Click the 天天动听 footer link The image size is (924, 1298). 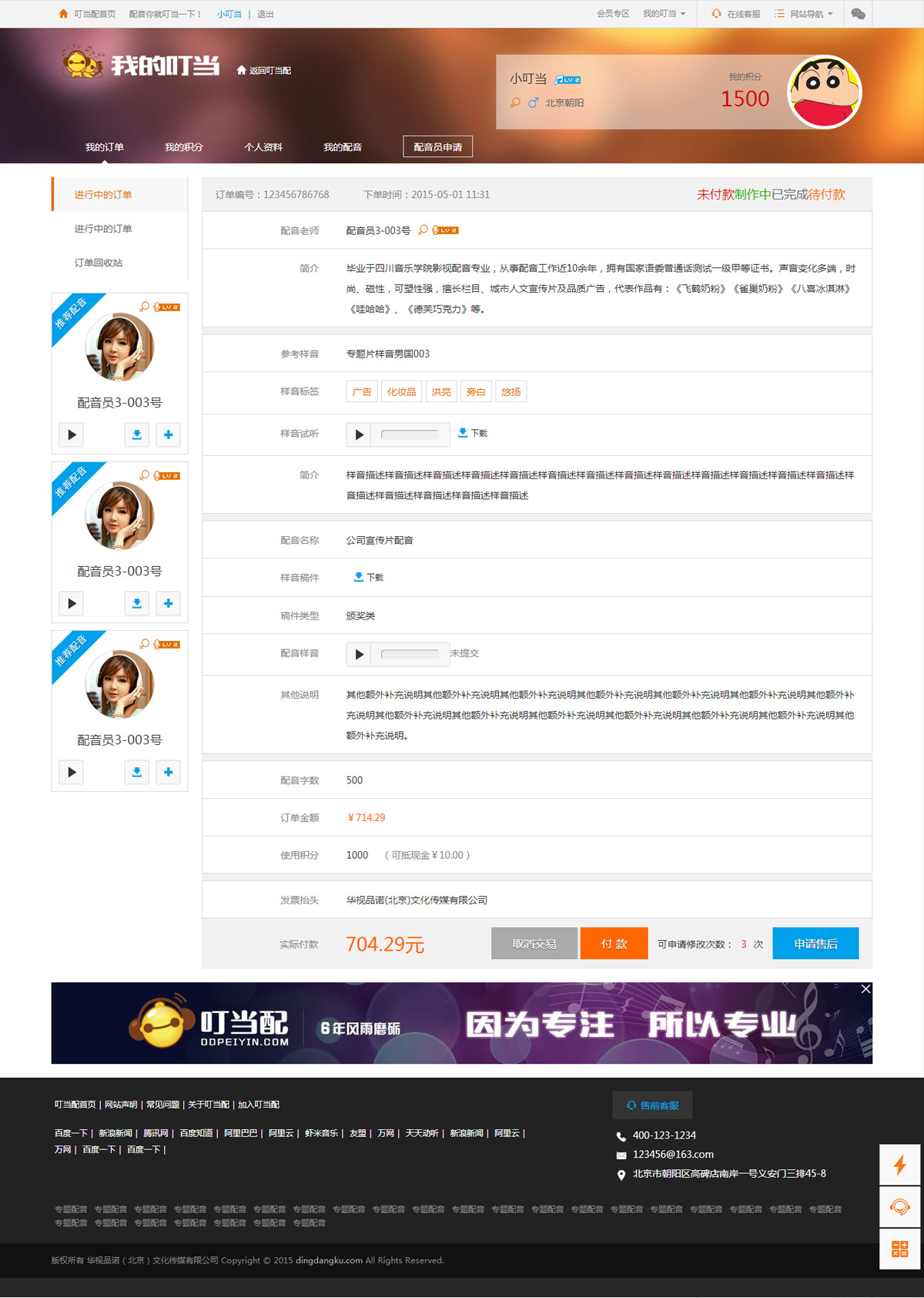[422, 1133]
